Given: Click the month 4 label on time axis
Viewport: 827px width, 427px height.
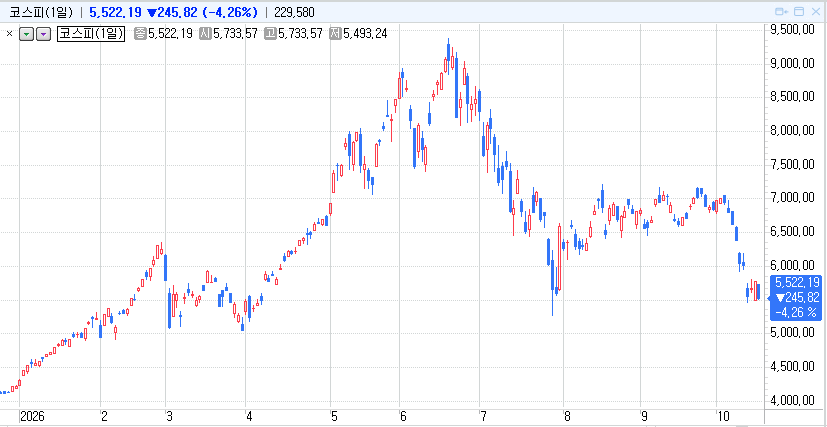Looking at the screenshot, I should tap(249, 418).
